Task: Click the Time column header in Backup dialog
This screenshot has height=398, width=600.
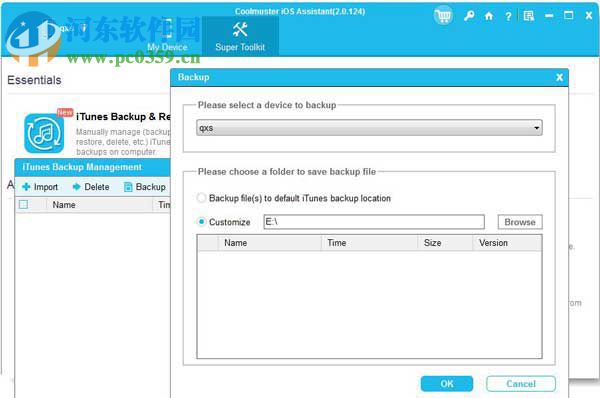Action: (369, 243)
